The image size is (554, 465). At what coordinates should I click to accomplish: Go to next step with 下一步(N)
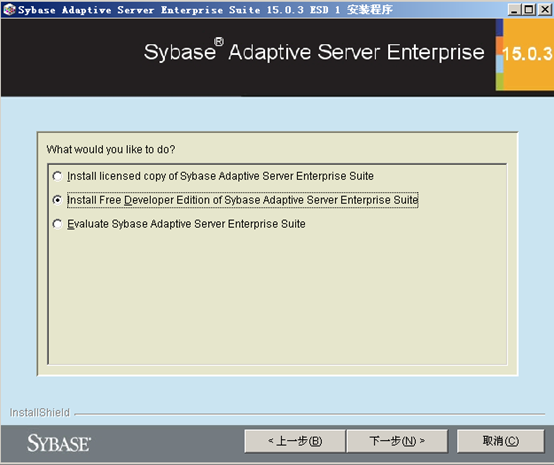[397, 441]
